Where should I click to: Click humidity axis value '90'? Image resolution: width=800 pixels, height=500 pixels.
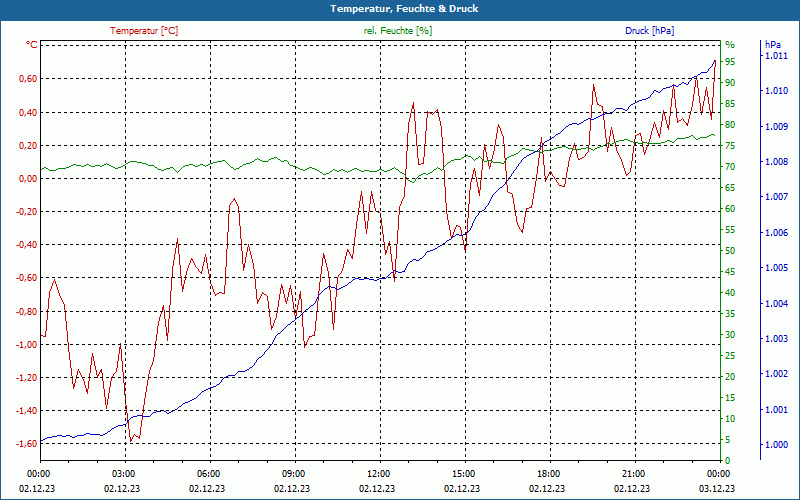pos(730,83)
